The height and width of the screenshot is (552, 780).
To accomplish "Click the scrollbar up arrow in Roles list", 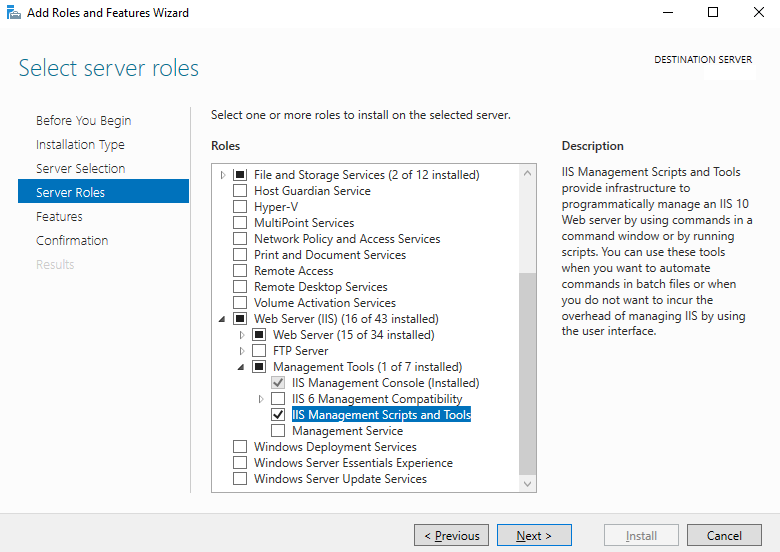I will click(x=527, y=173).
